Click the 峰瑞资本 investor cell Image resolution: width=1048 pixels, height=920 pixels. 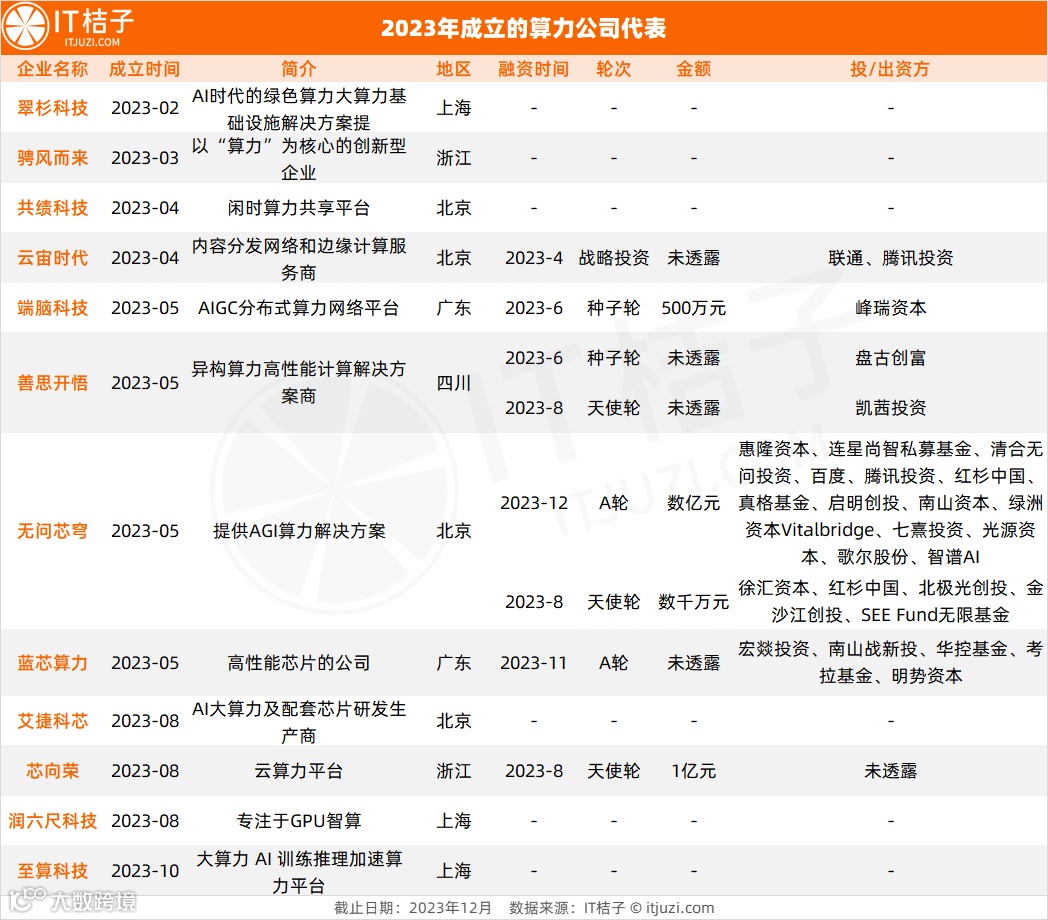(x=890, y=308)
